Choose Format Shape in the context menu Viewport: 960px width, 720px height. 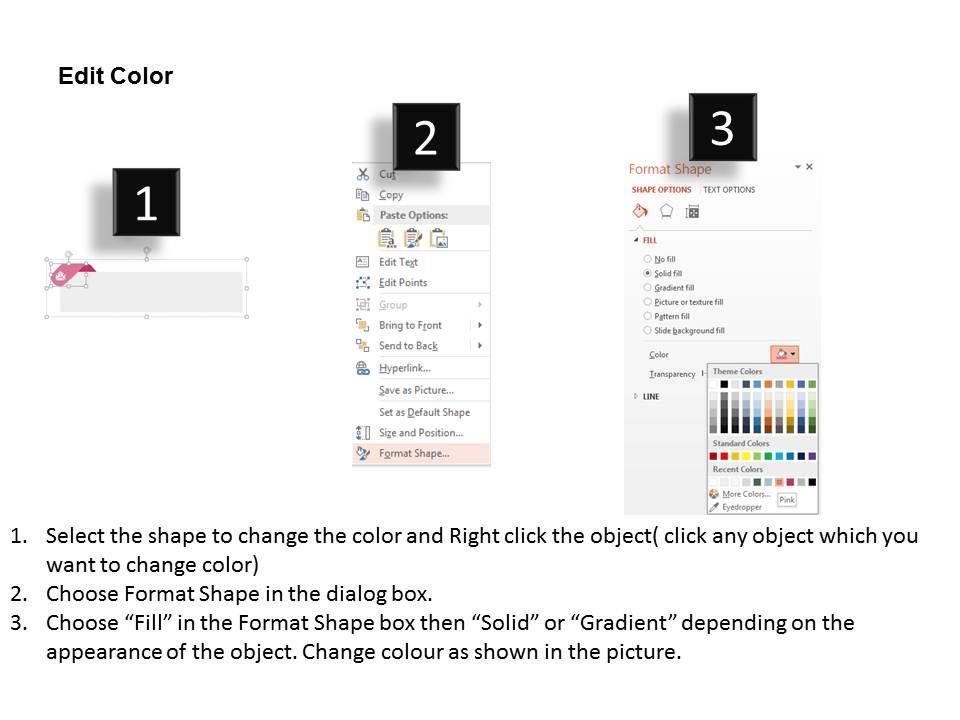[x=414, y=453]
